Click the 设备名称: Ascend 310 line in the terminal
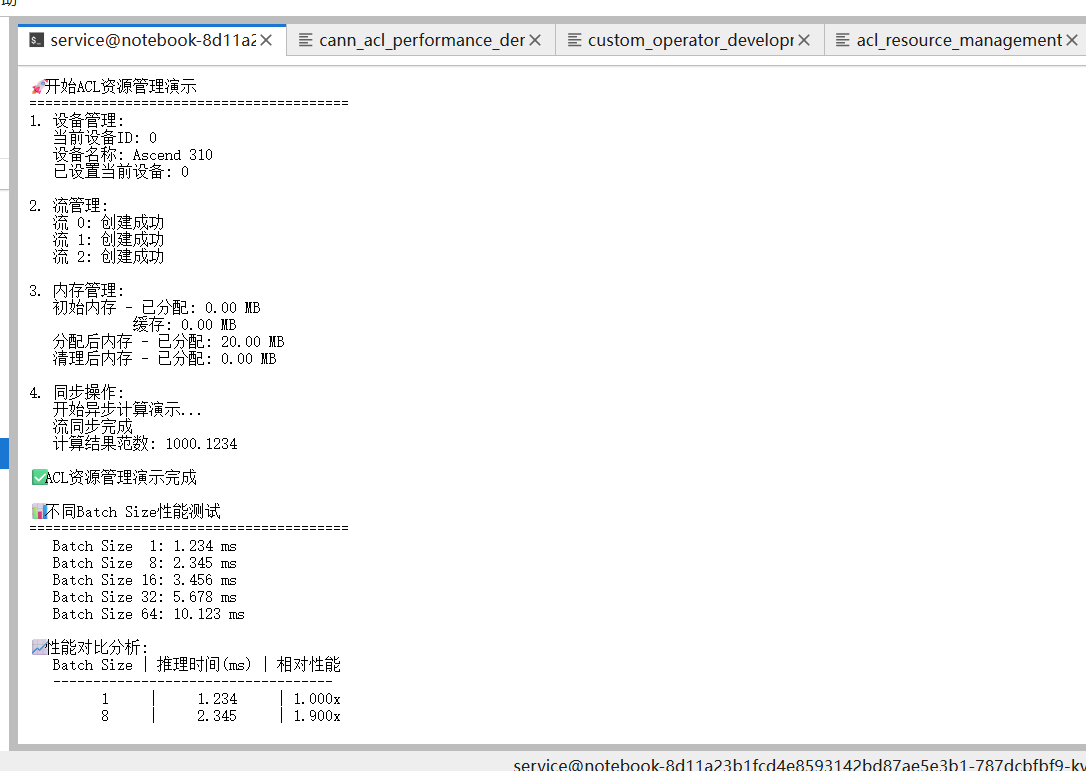The image size is (1086, 771). click(x=132, y=155)
